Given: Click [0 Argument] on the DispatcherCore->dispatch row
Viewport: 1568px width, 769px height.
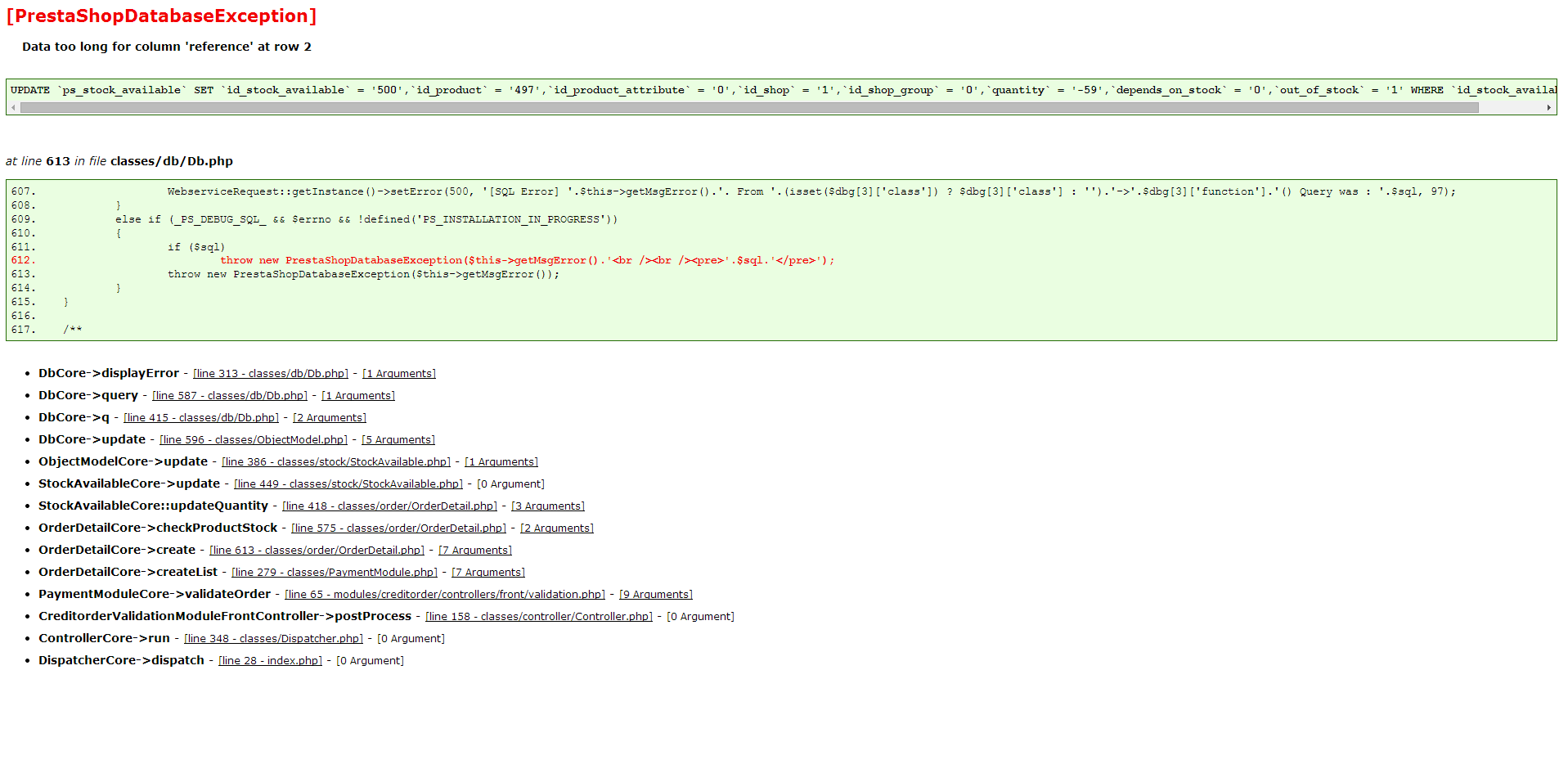Looking at the screenshot, I should click(x=370, y=661).
